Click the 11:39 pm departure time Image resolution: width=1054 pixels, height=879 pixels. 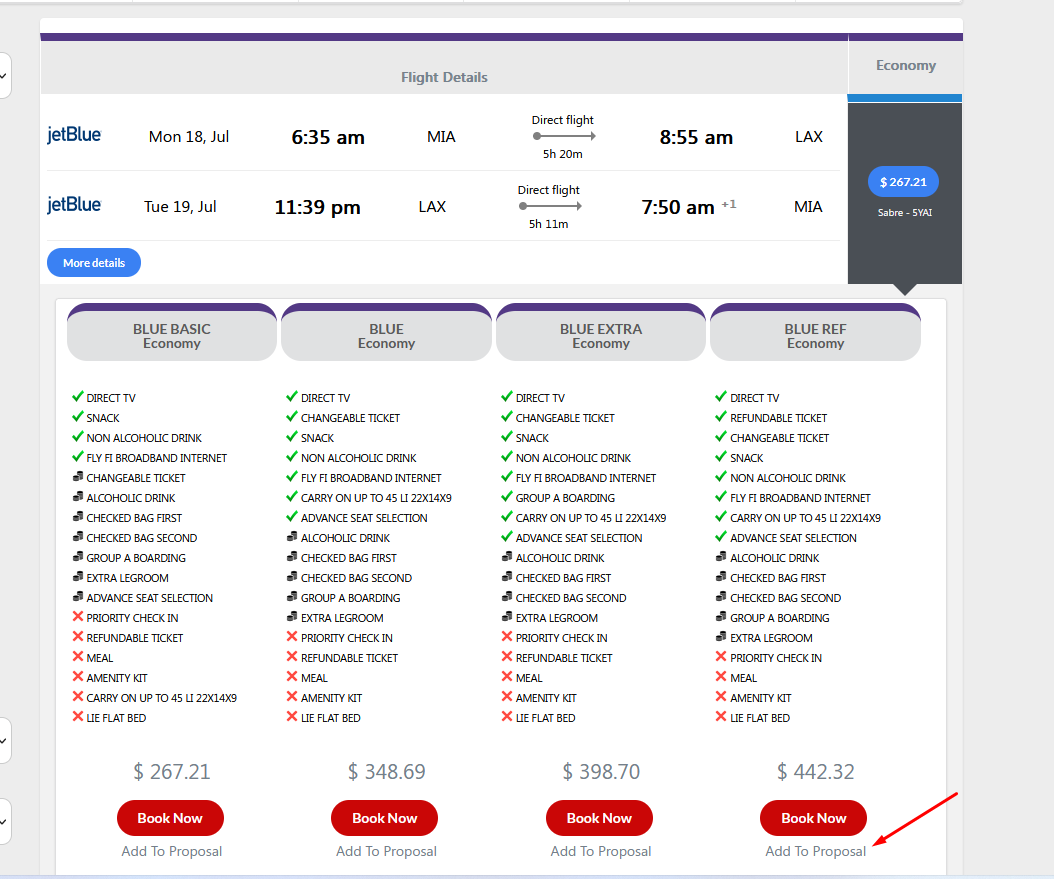pyautogui.click(x=317, y=207)
